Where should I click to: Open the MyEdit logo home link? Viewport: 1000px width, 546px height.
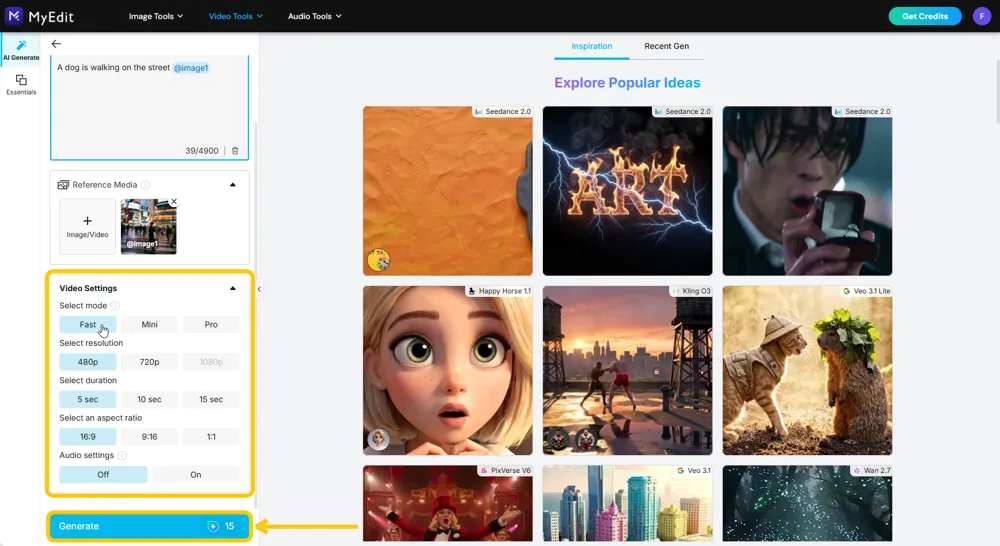click(40, 16)
